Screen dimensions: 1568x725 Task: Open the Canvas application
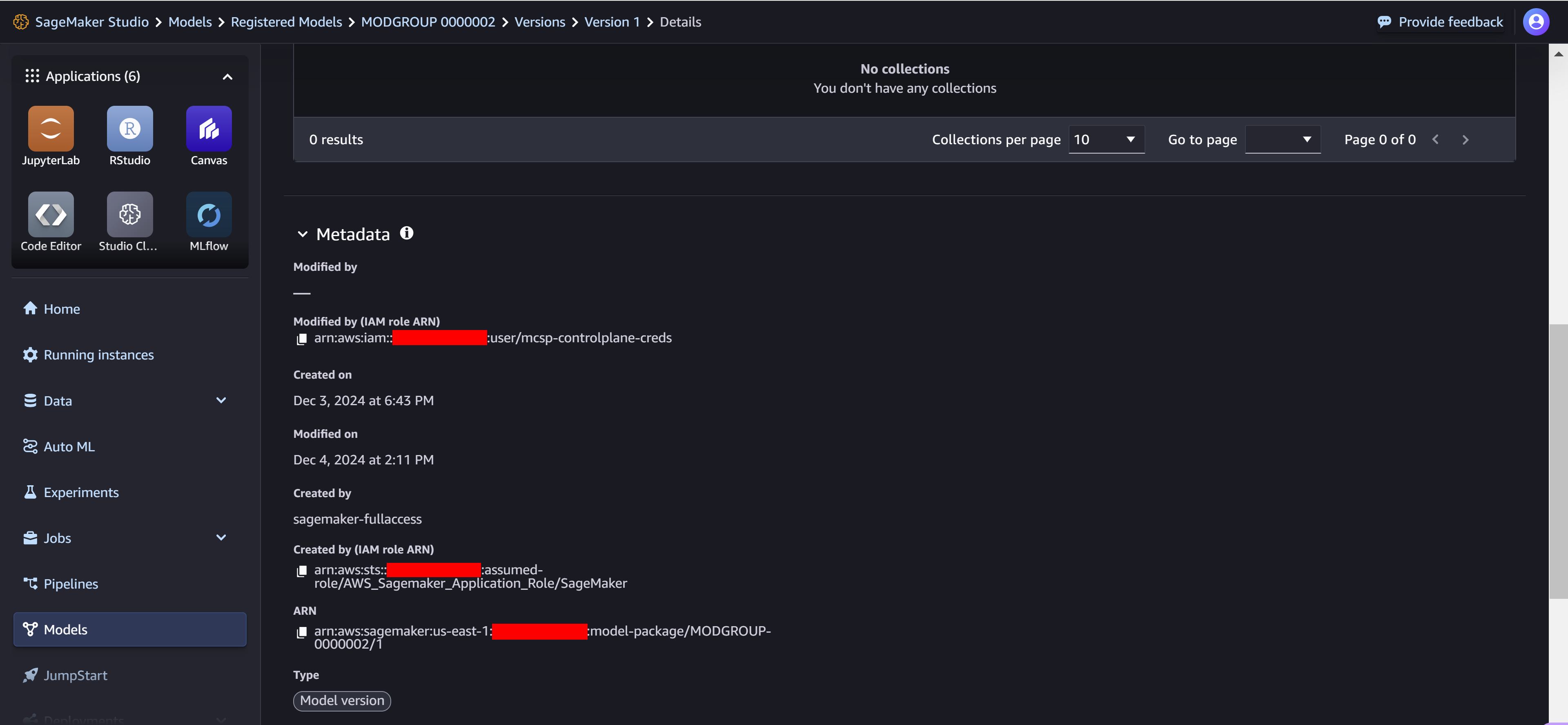pyautogui.click(x=208, y=128)
